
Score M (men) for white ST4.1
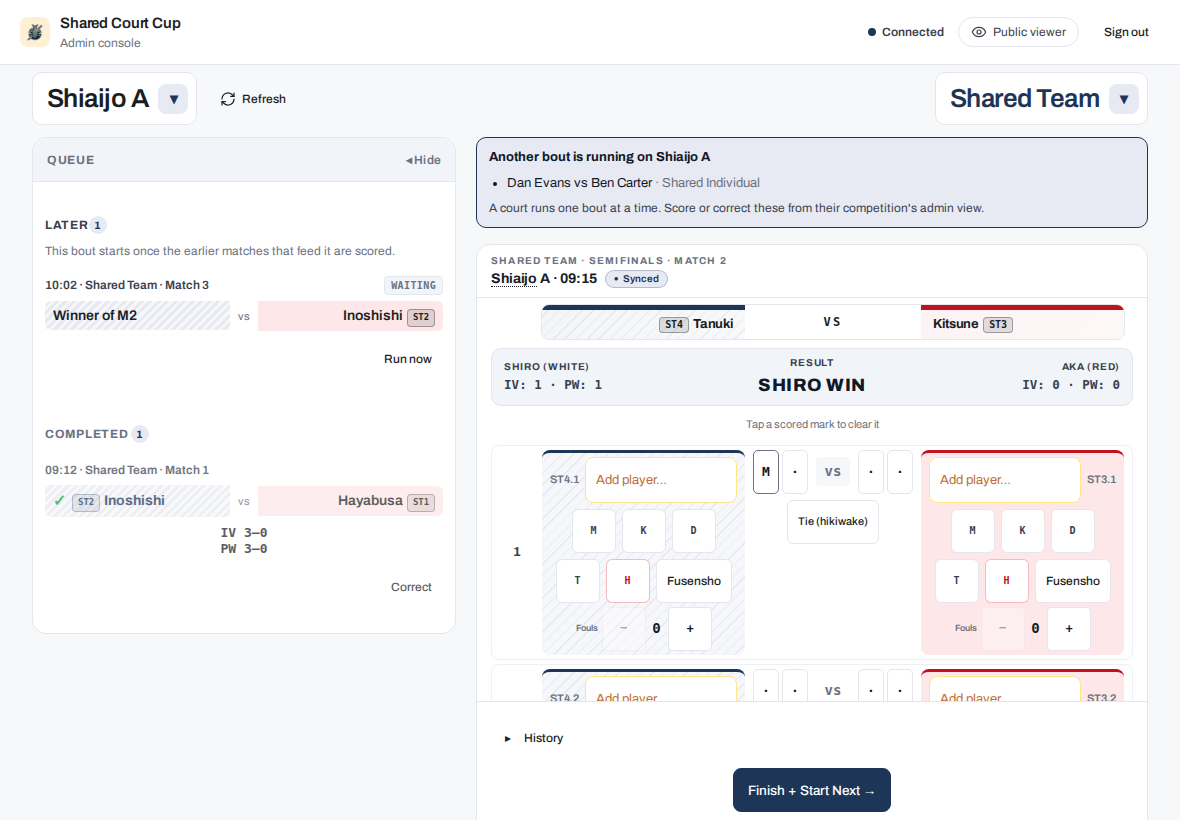coord(594,531)
